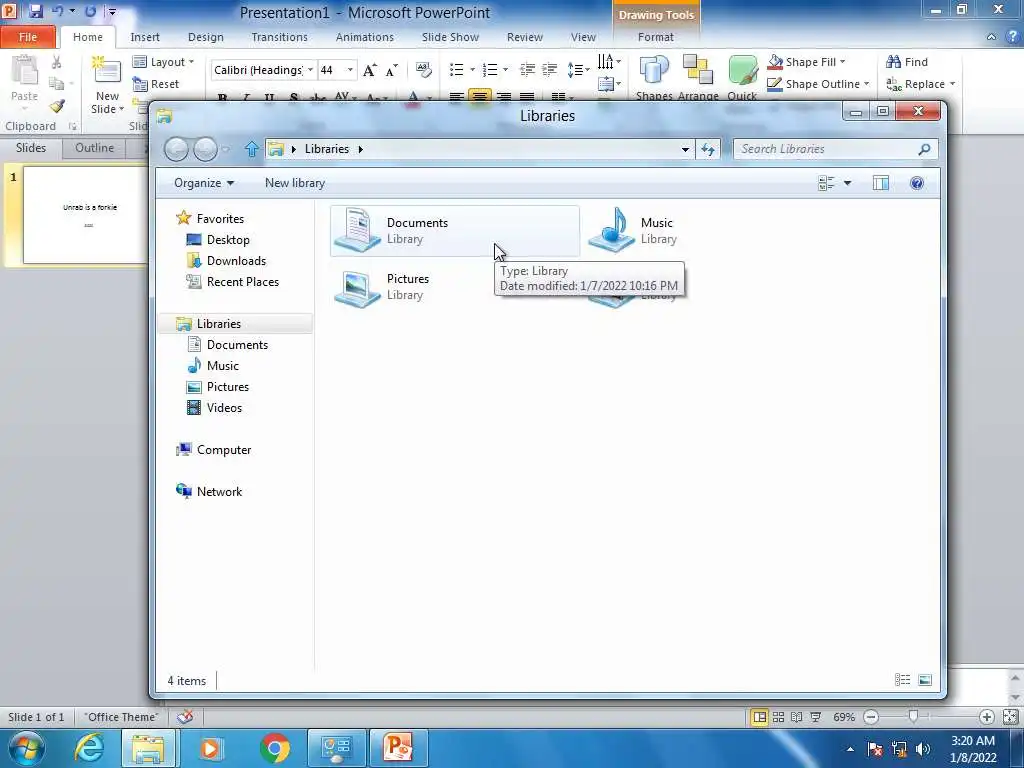
Task: Switch to the Design tab
Action: click(206, 37)
